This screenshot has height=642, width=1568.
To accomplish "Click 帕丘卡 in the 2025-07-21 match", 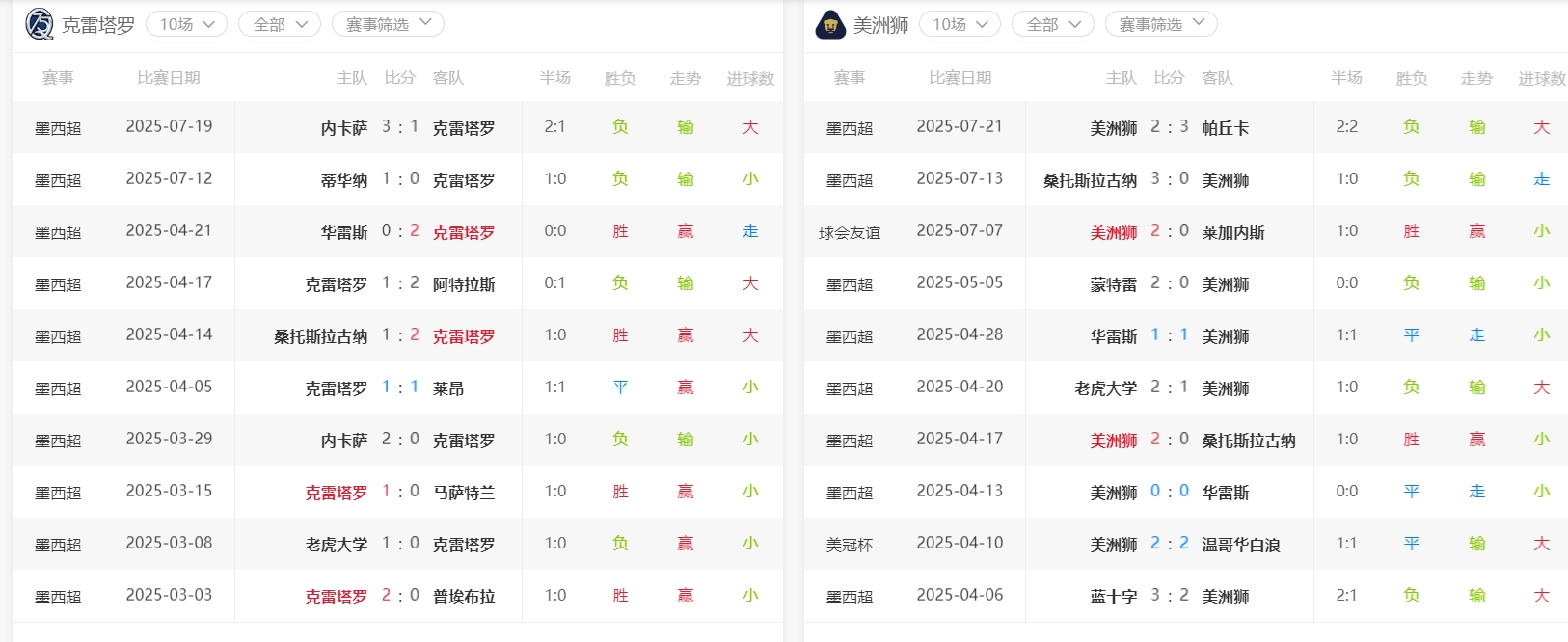I will [x=1226, y=128].
